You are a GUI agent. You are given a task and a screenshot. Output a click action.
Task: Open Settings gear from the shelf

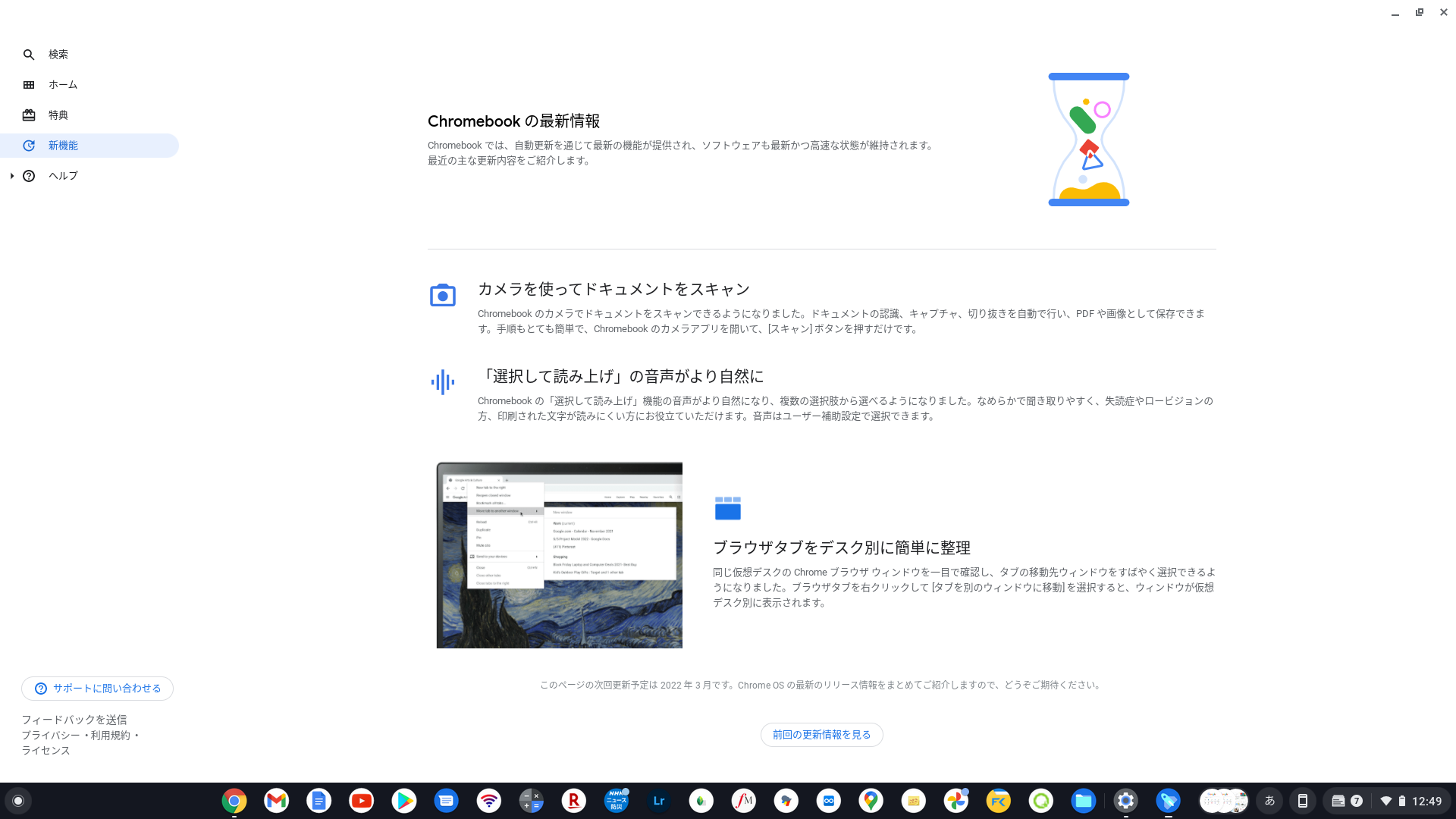coord(1126,801)
